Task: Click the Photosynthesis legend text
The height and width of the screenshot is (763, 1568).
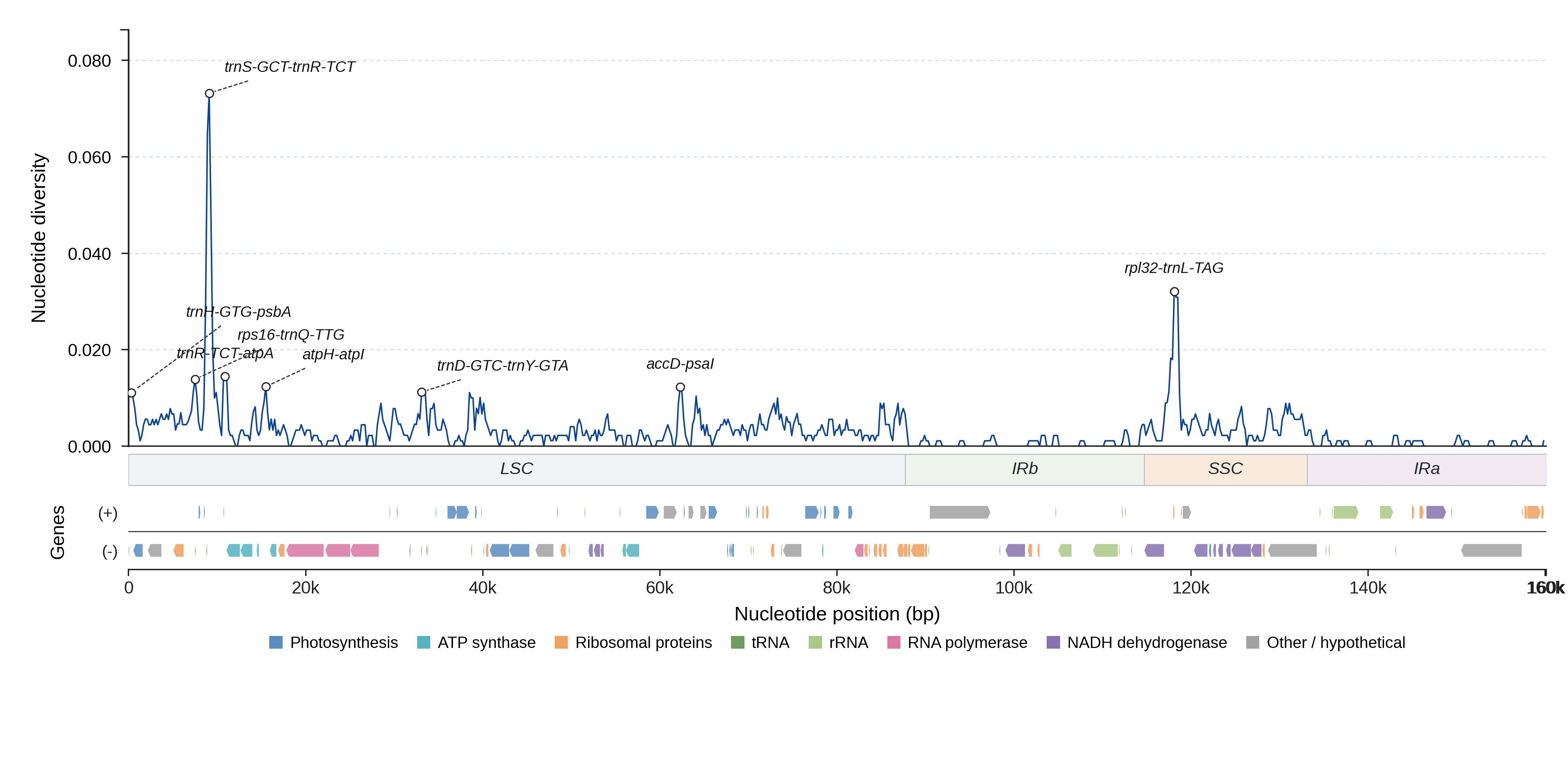Action: tap(344, 642)
